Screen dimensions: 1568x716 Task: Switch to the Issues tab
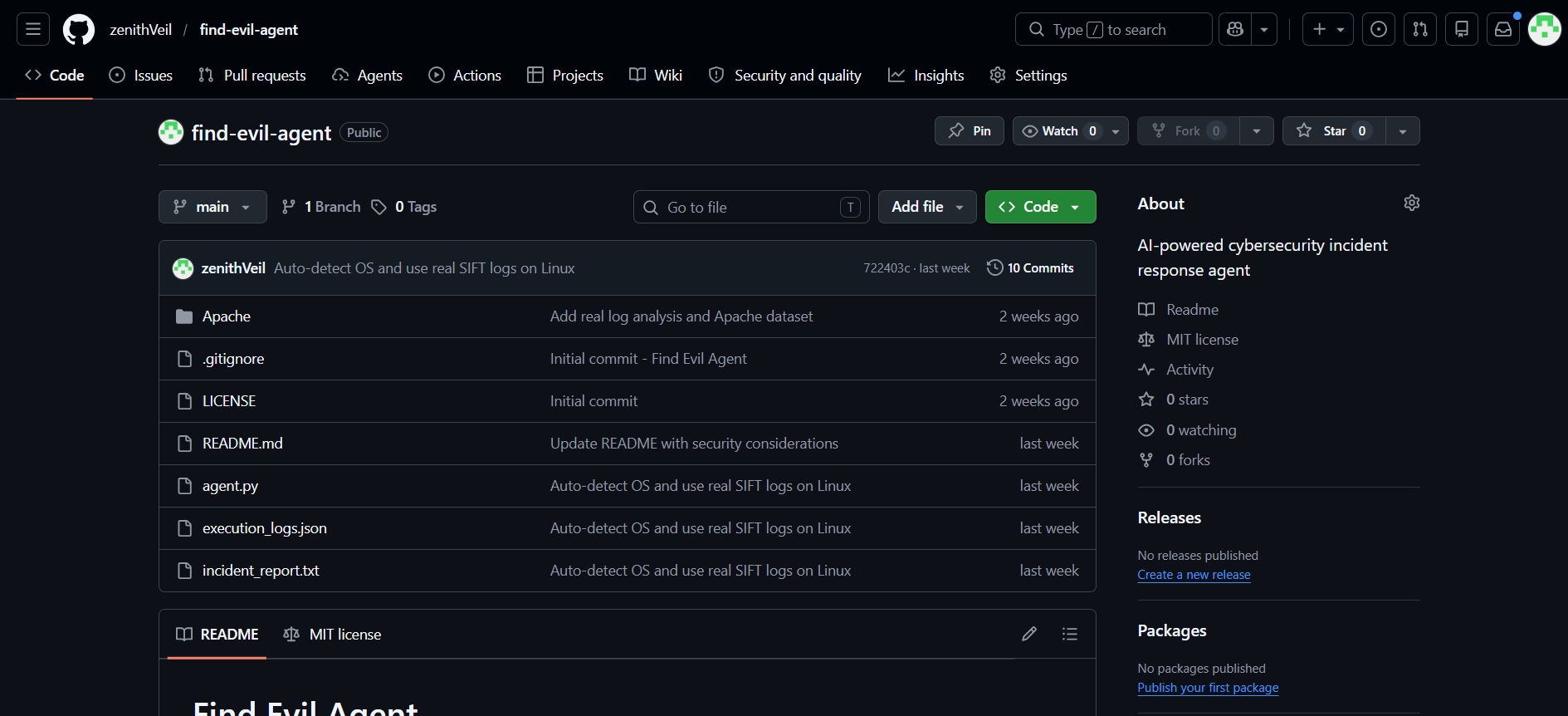(x=141, y=76)
